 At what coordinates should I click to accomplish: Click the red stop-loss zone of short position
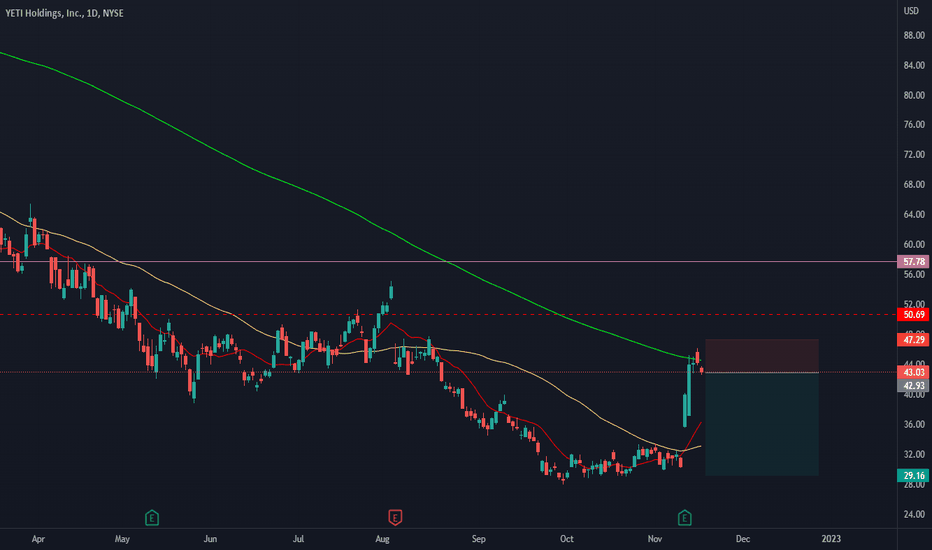(x=761, y=356)
